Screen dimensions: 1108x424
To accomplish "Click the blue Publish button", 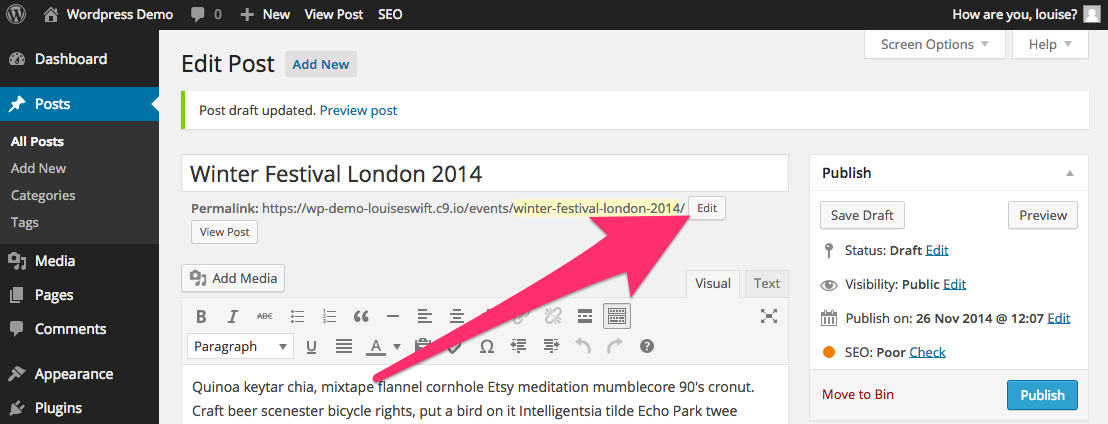I will [1042, 394].
